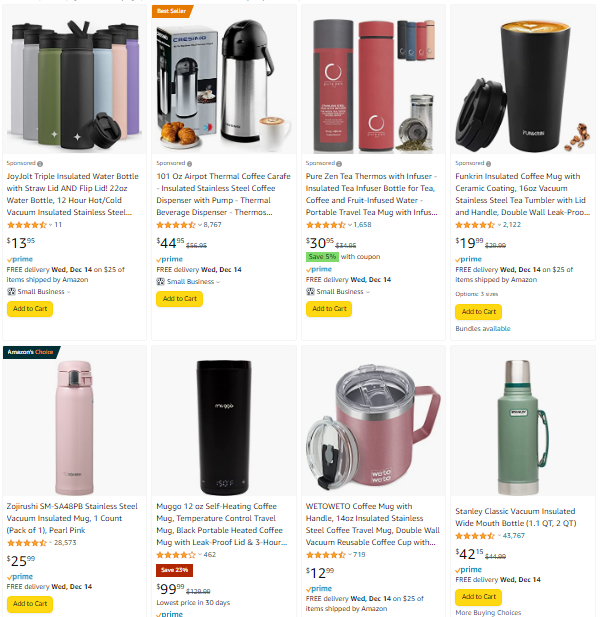
Task: Click the star rating of Zojirushi mug
Action: pos(26,543)
